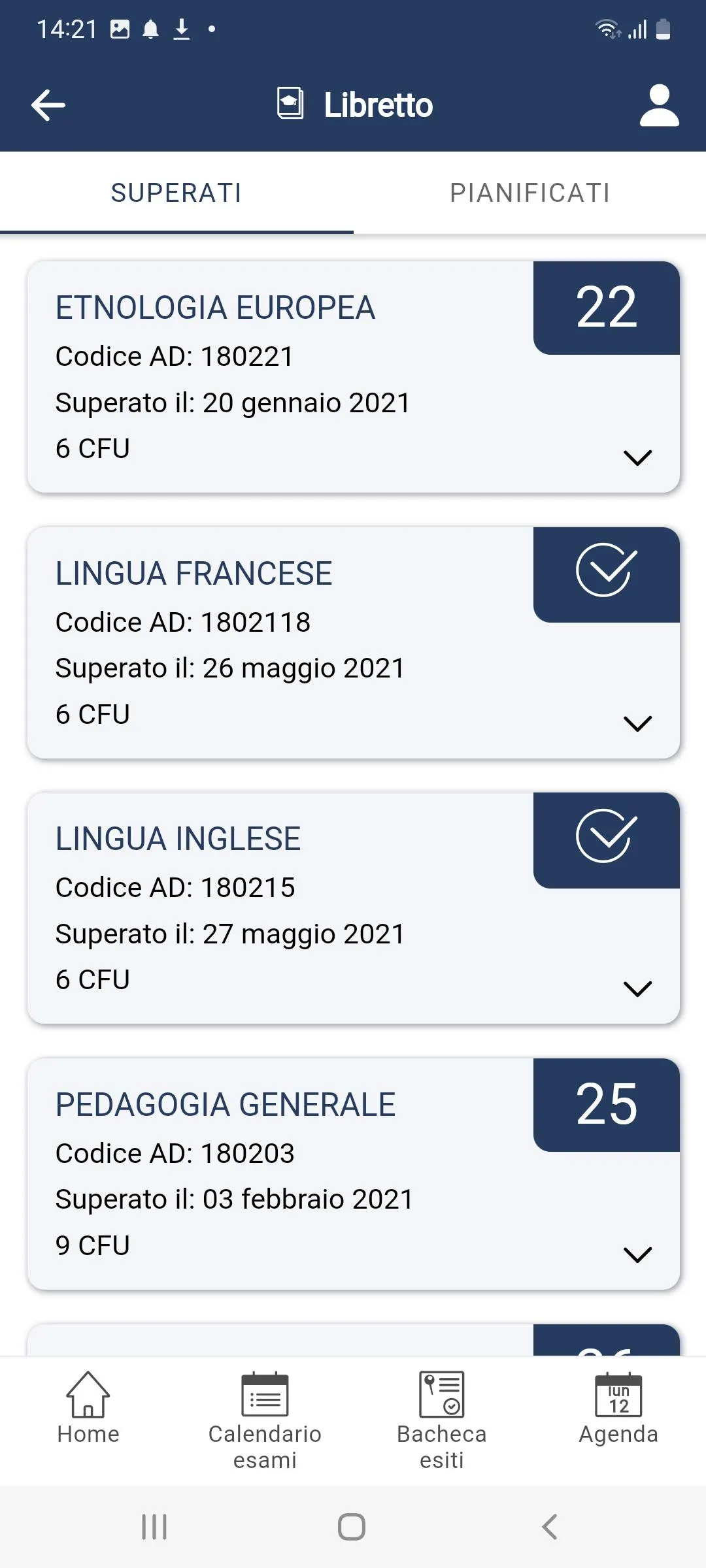The height and width of the screenshot is (1568, 706).
Task: Tap the grade 22 badge
Action: [x=606, y=308]
